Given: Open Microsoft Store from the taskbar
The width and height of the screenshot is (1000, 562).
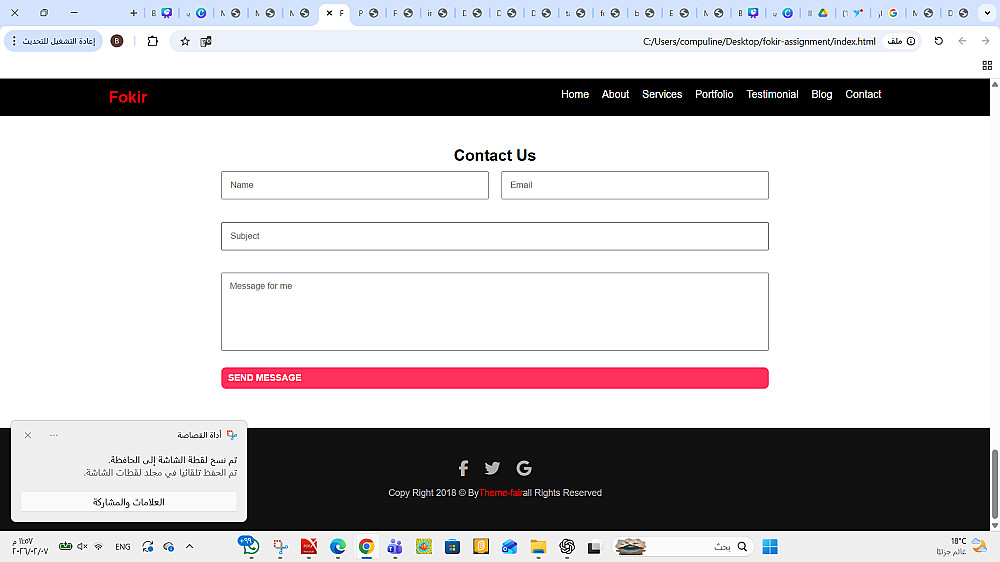Looking at the screenshot, I should [x=452, y=547].
